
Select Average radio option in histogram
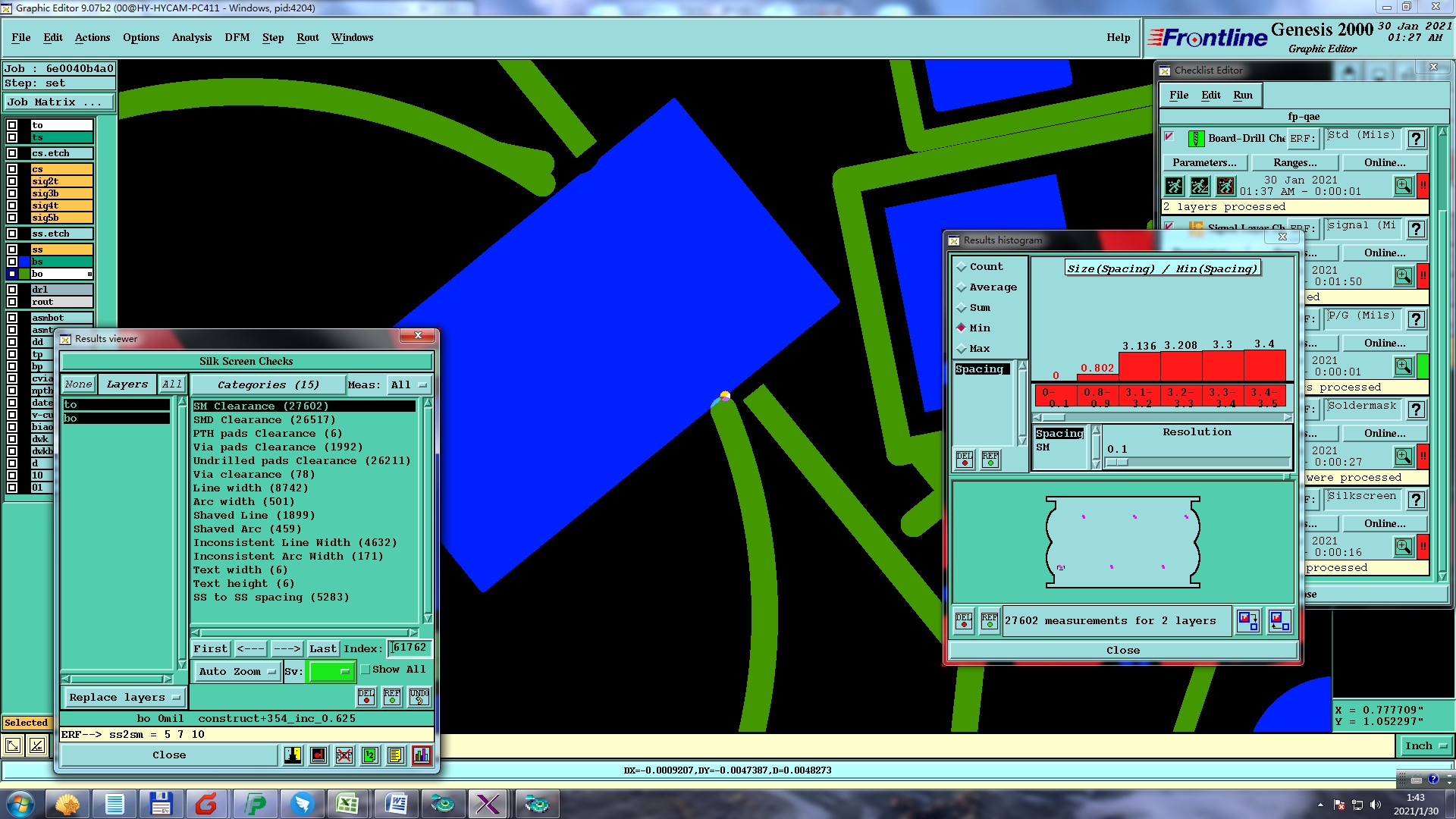(x=962, y=287)
